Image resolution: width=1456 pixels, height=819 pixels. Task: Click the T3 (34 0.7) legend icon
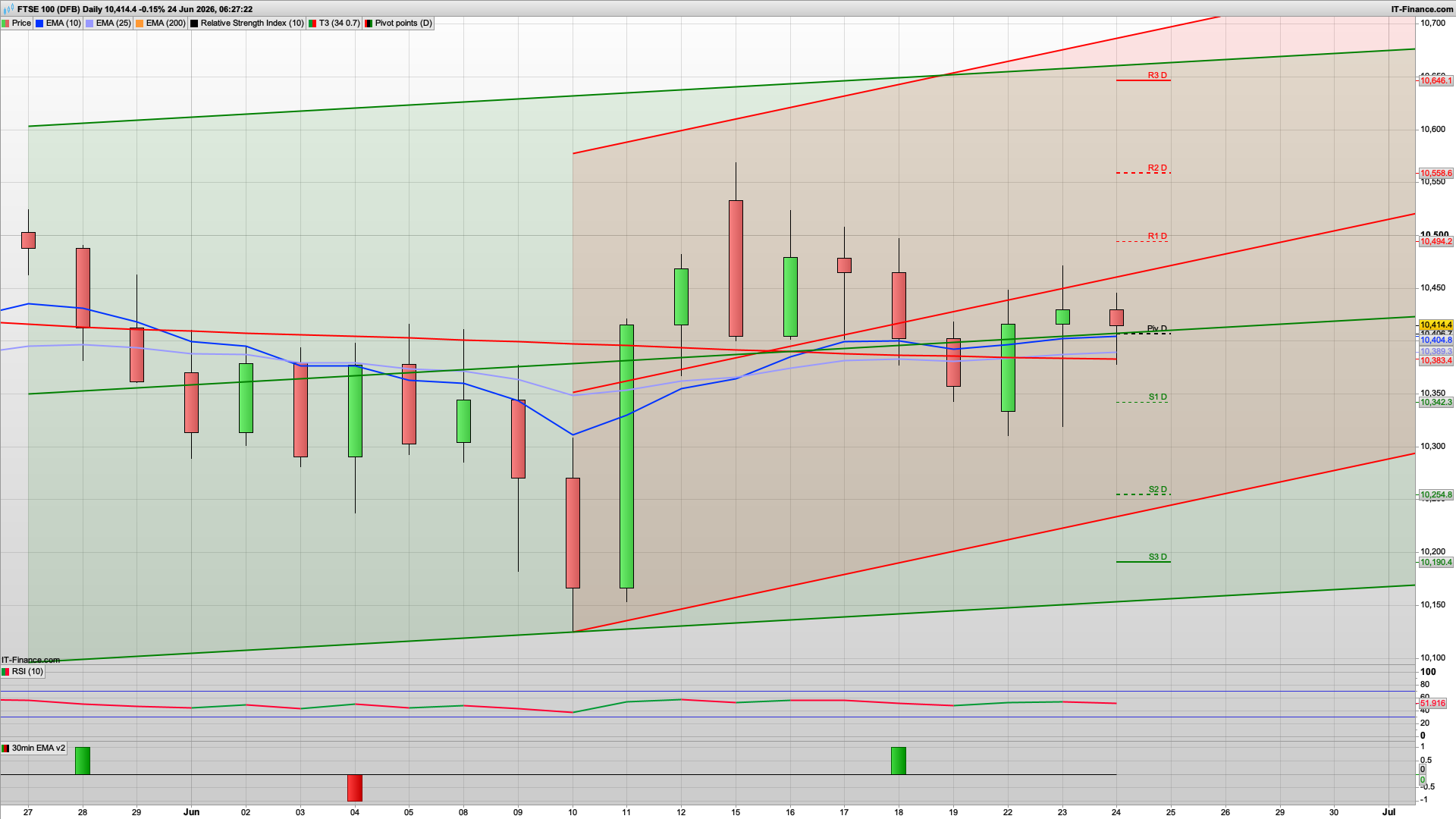pos(312,24)
